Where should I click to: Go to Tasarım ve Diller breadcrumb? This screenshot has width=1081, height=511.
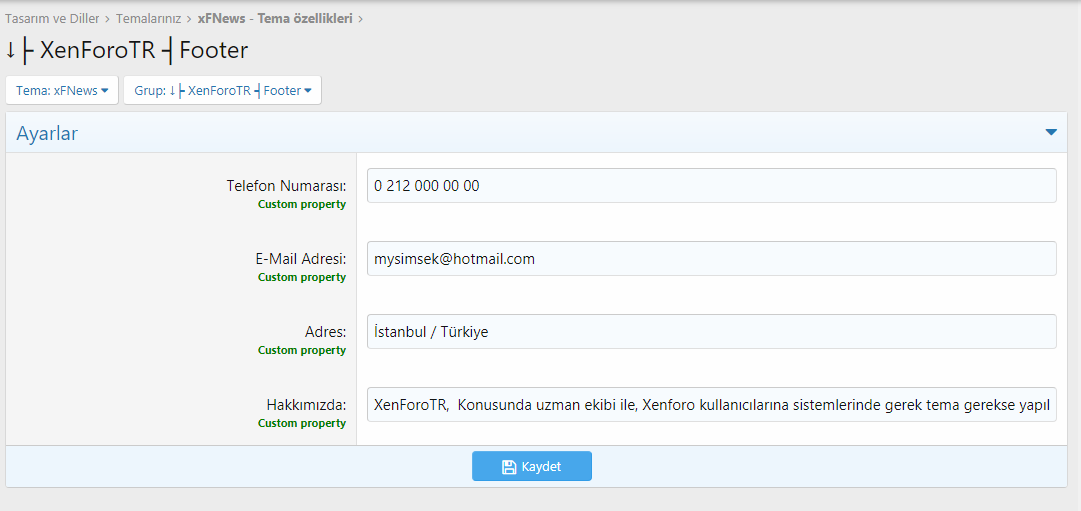(52, 19)
